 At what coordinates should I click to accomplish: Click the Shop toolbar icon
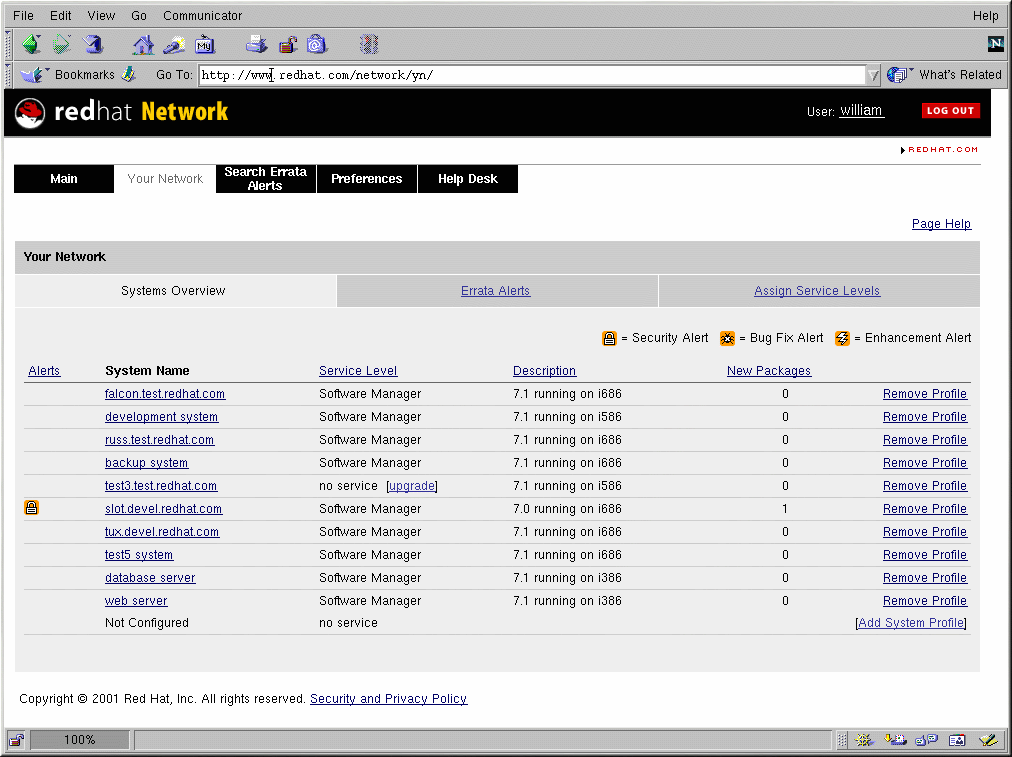(317, 44)
